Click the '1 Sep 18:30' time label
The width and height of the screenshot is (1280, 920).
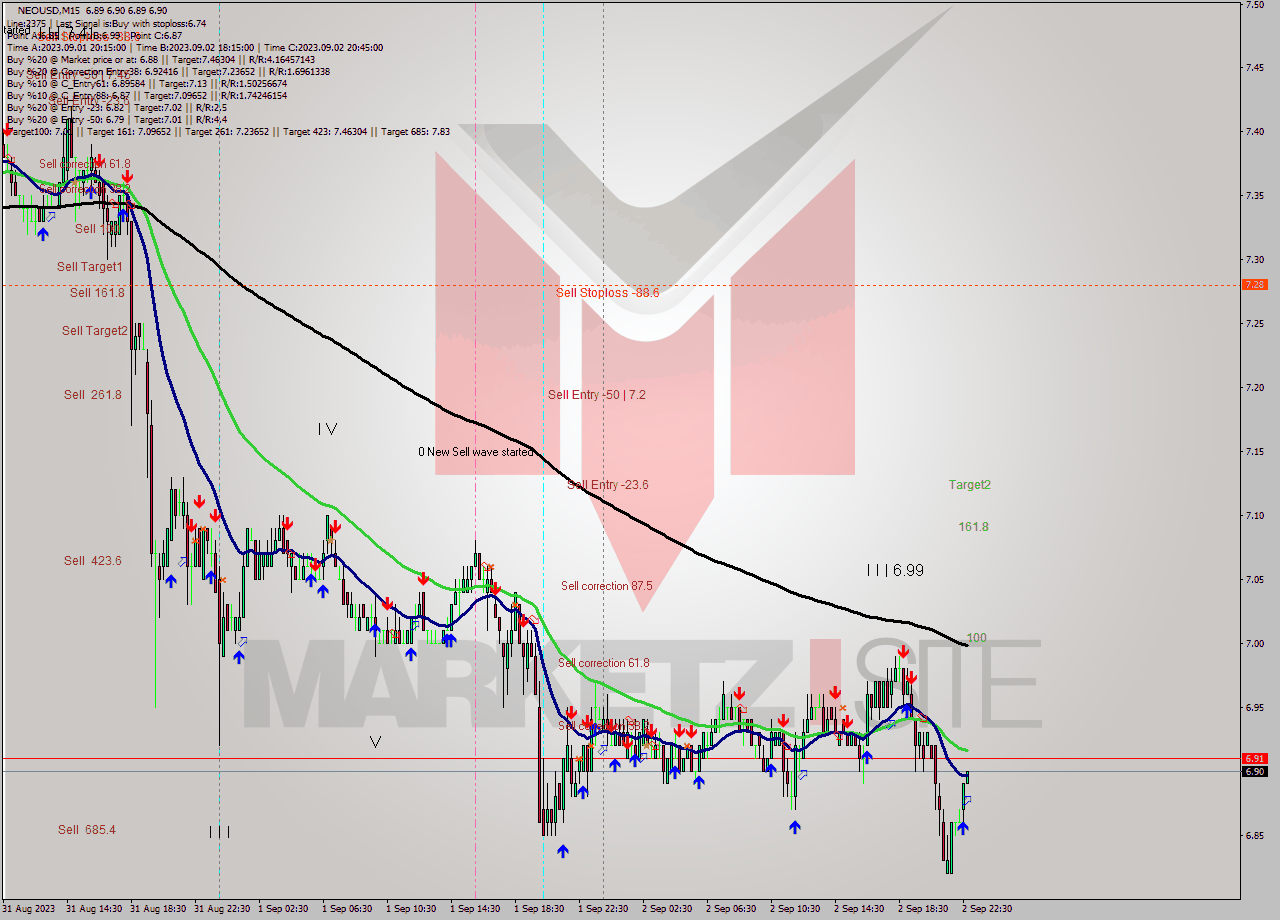(539, 909)
